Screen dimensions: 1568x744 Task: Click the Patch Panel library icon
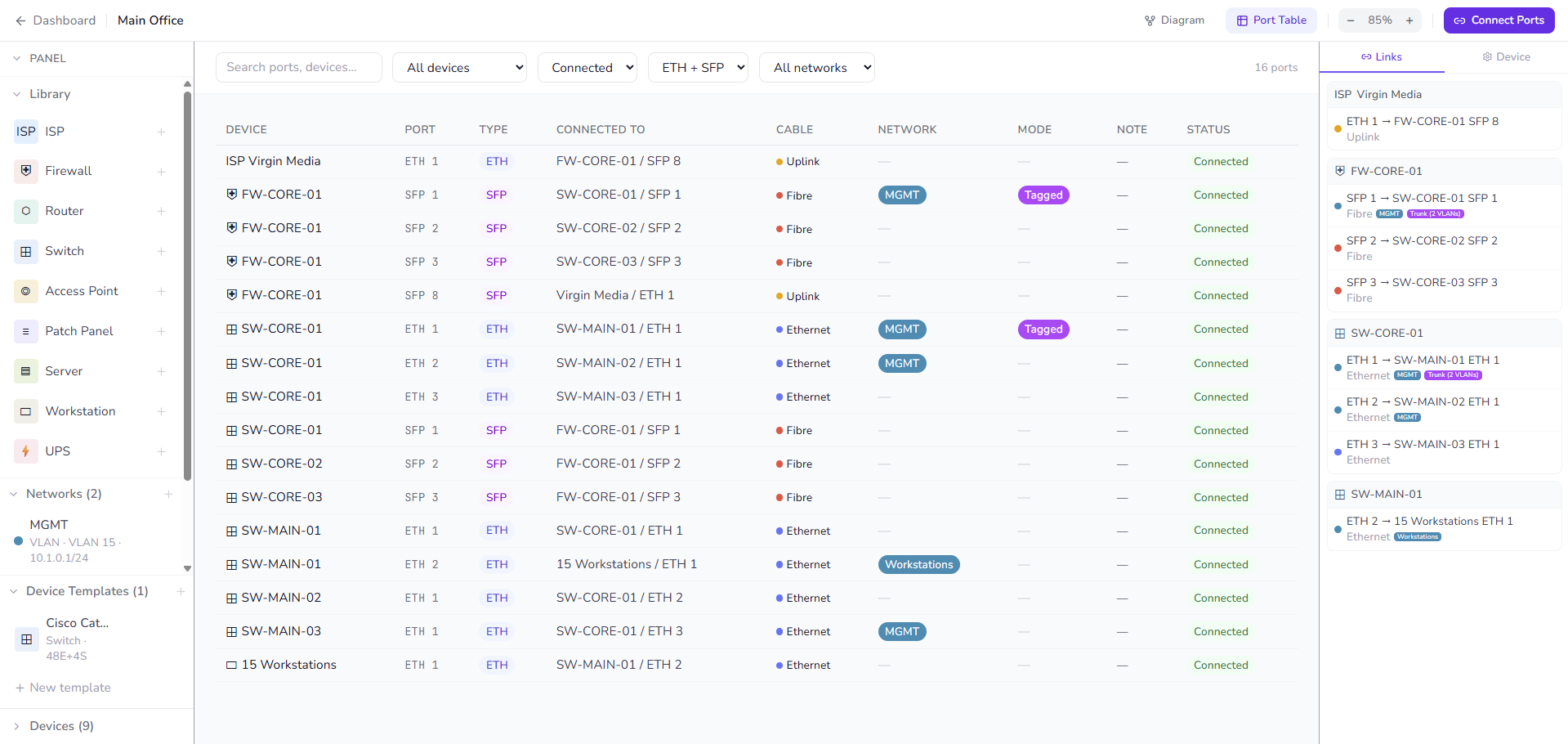[x=26, y=332]
